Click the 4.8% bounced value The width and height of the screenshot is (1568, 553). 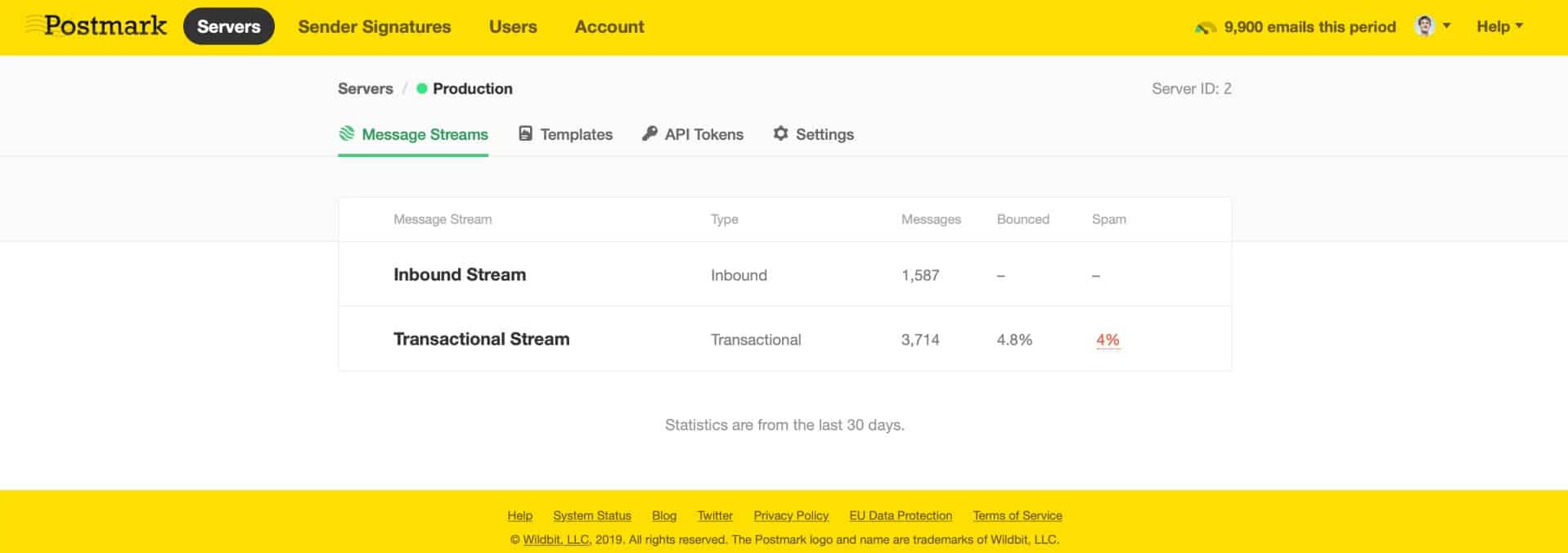[1014, 339]
